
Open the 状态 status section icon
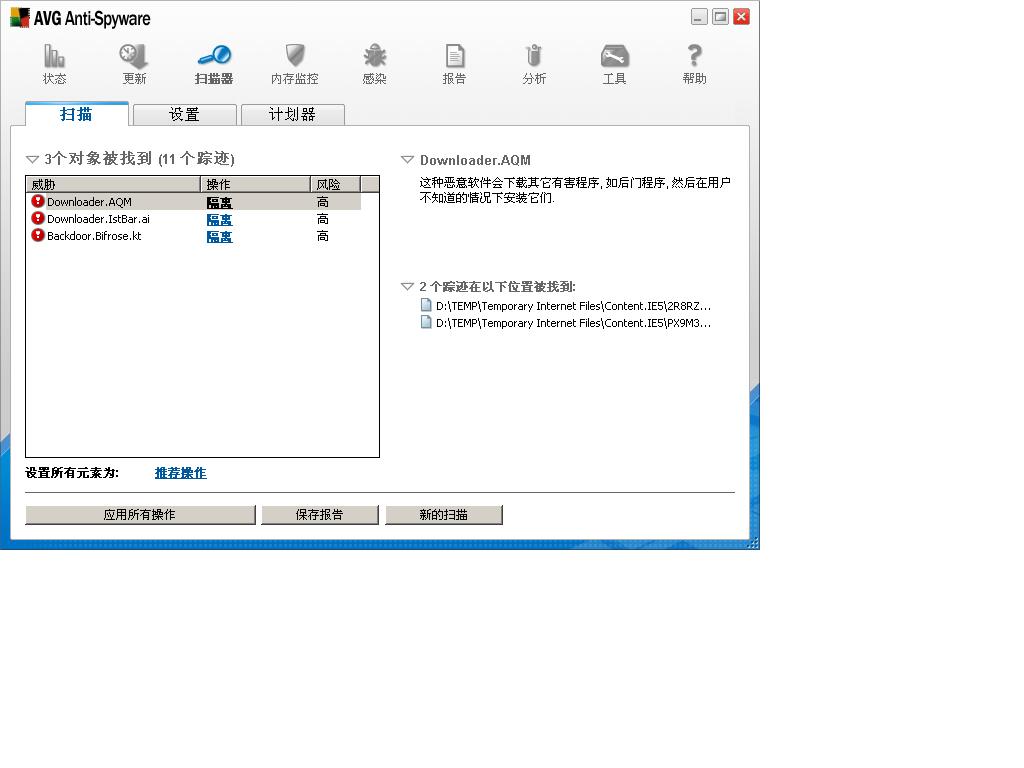click(54, 57)
